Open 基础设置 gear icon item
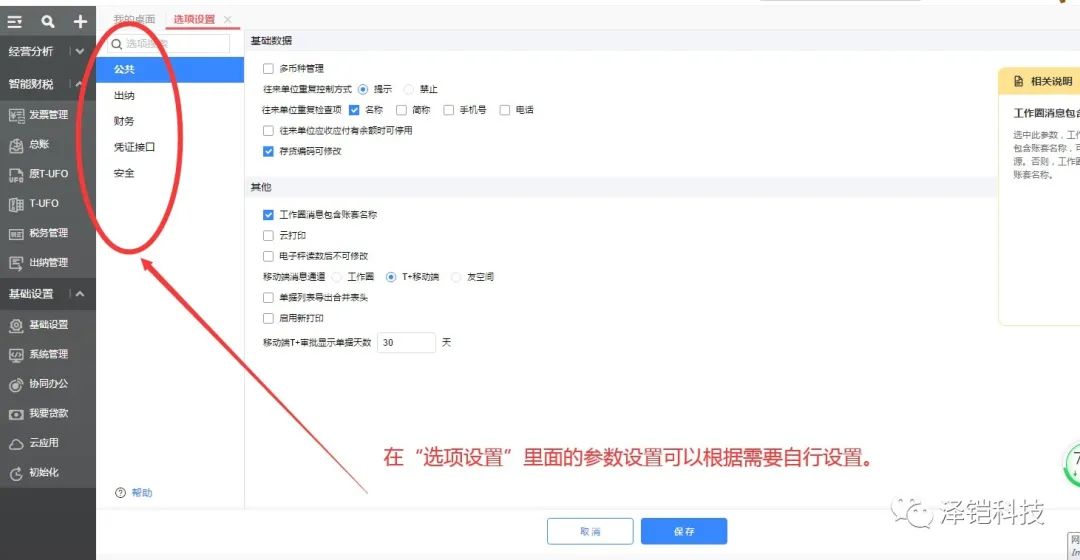The image size is (1080, 560). click(x=16, y=325)
